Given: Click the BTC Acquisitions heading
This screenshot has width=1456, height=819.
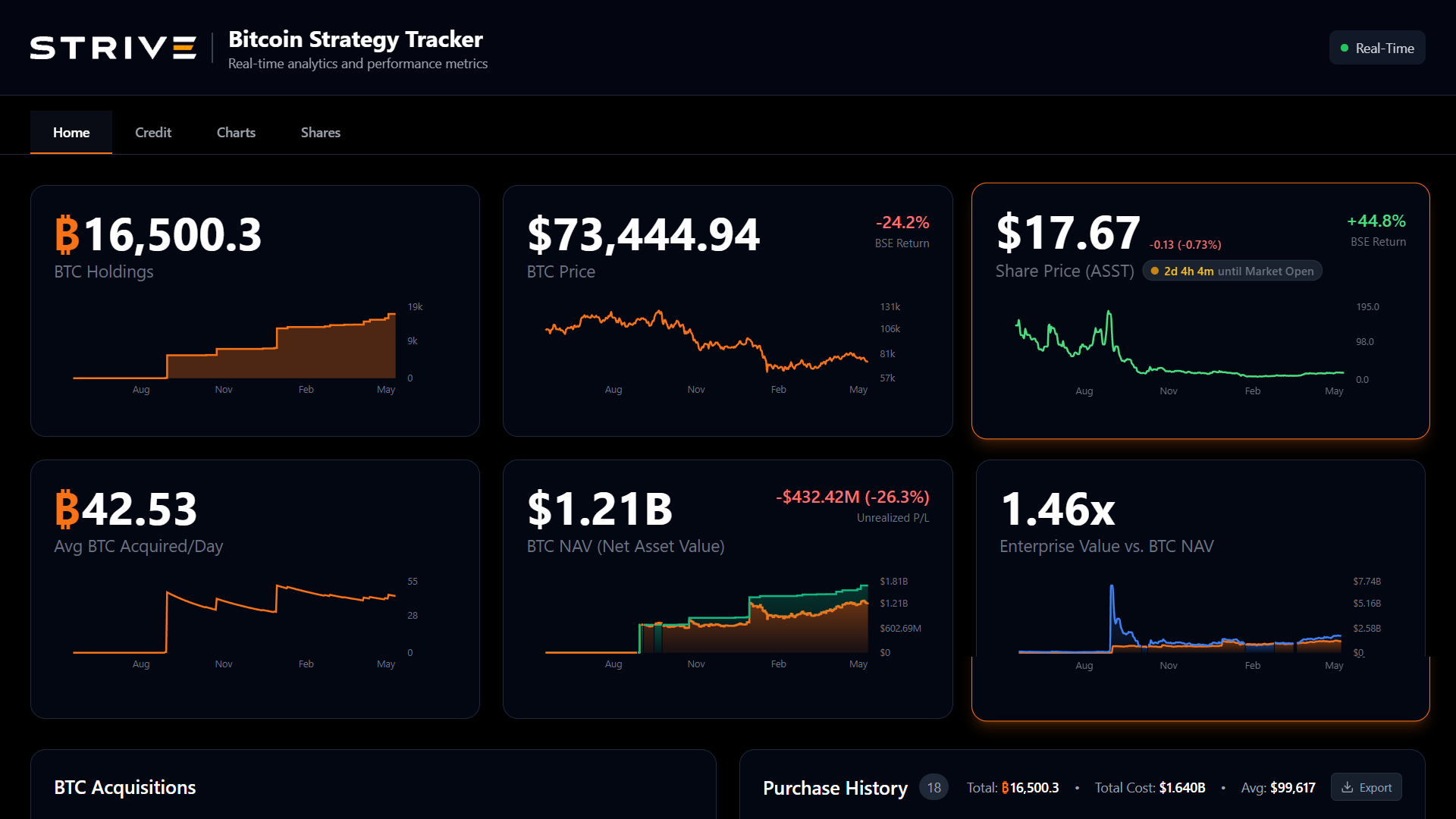Looking at the screenshot, I should tap(125, 787).
